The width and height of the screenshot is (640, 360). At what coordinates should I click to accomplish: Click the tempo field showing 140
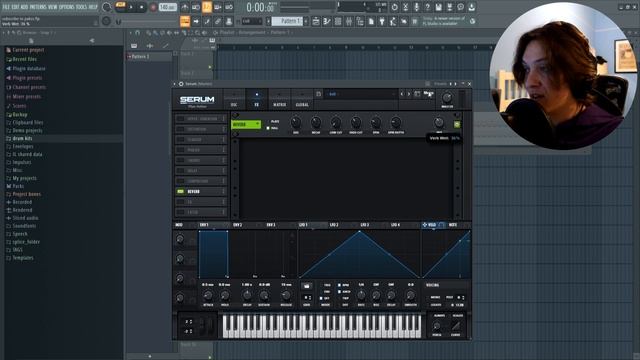pyautogui.click(x=167, y=7)
